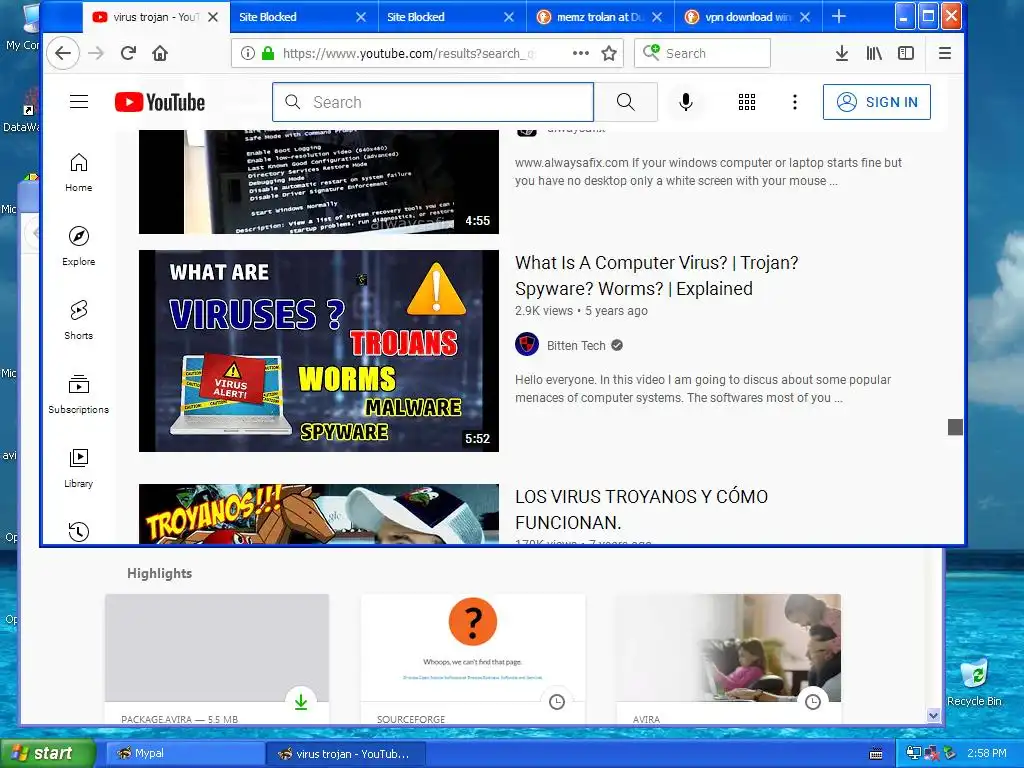Play the safe mode boot video thumbnail
1024x768 pixels.
click(319, 182)
